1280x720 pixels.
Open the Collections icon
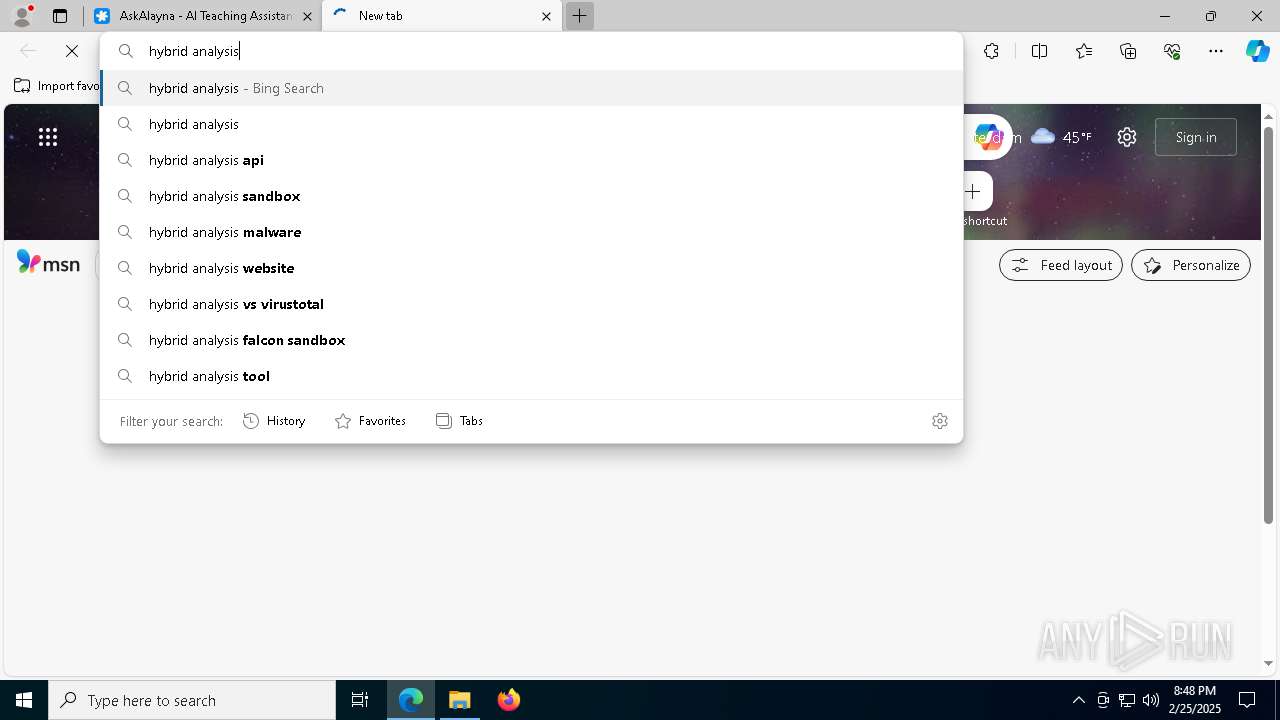(x=1128, y=51)
